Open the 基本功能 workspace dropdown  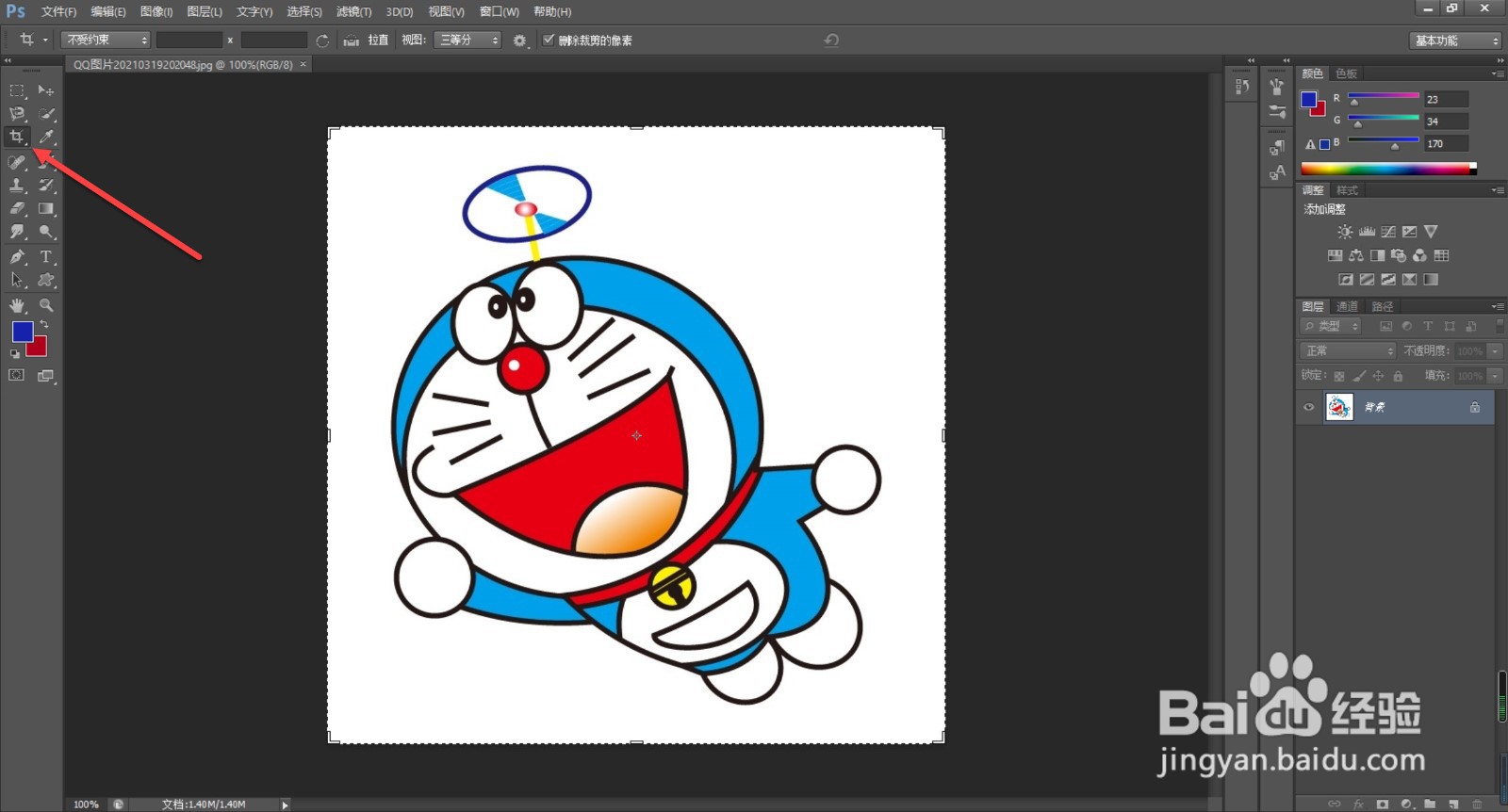[x=1455, y=40]
